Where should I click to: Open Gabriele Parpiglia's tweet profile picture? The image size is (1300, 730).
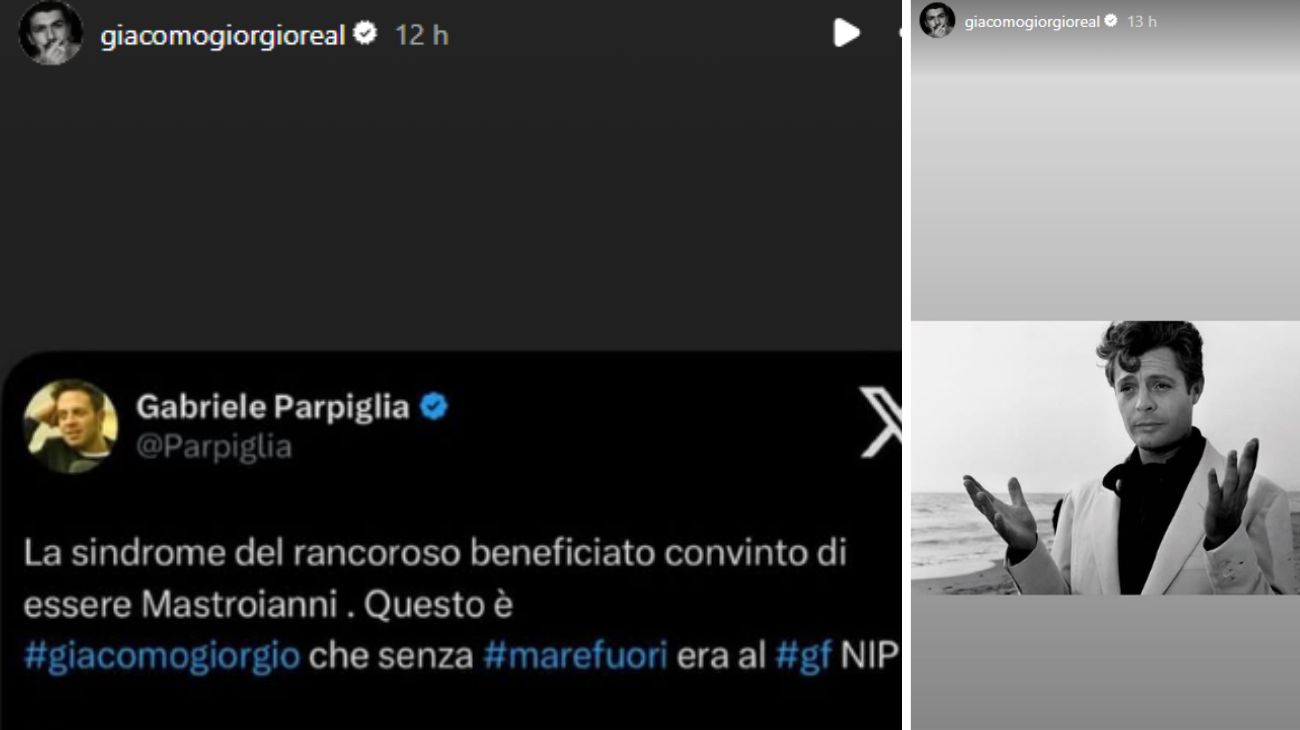71,426
